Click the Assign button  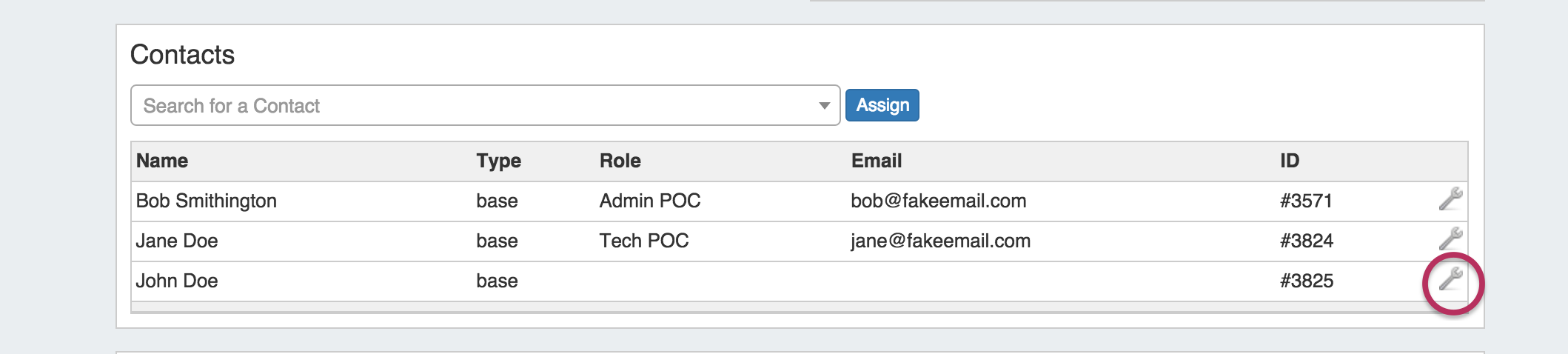coord(882,105)
